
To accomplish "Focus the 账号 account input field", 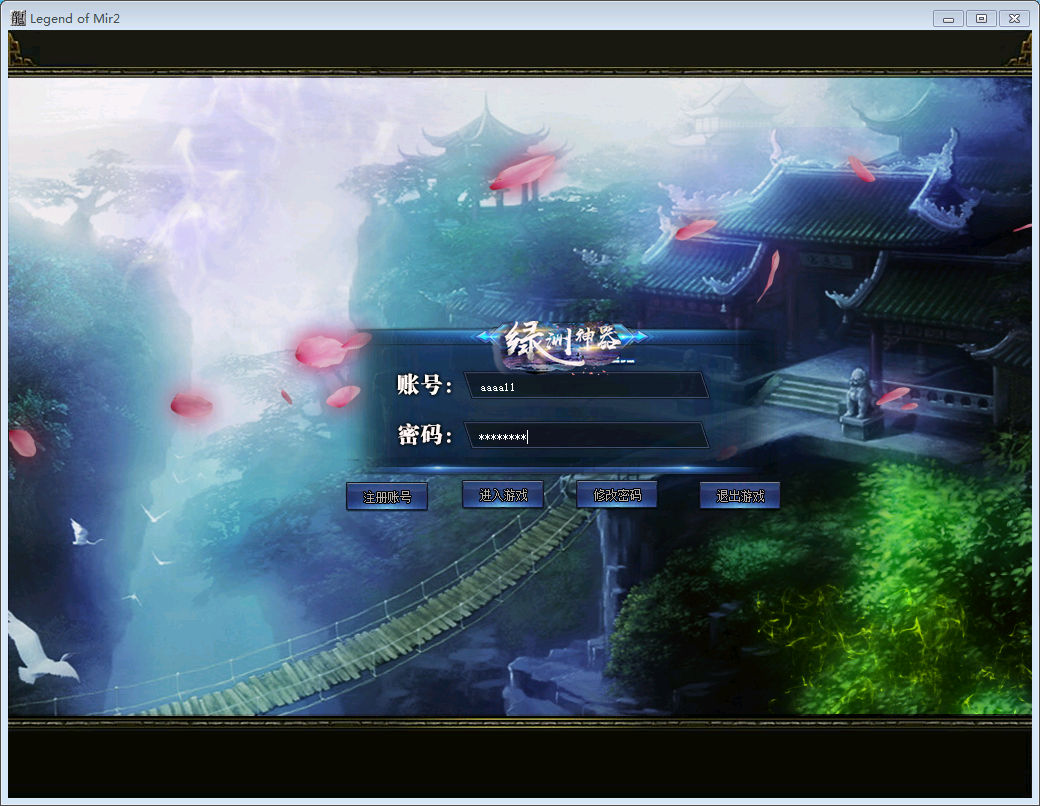I will pos(587,386).
